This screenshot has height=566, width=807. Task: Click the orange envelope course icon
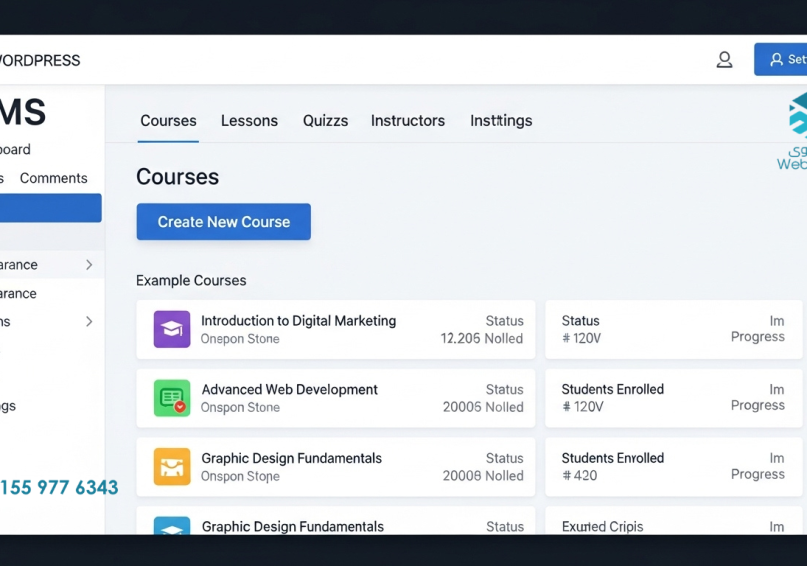(x=172, y=466)
